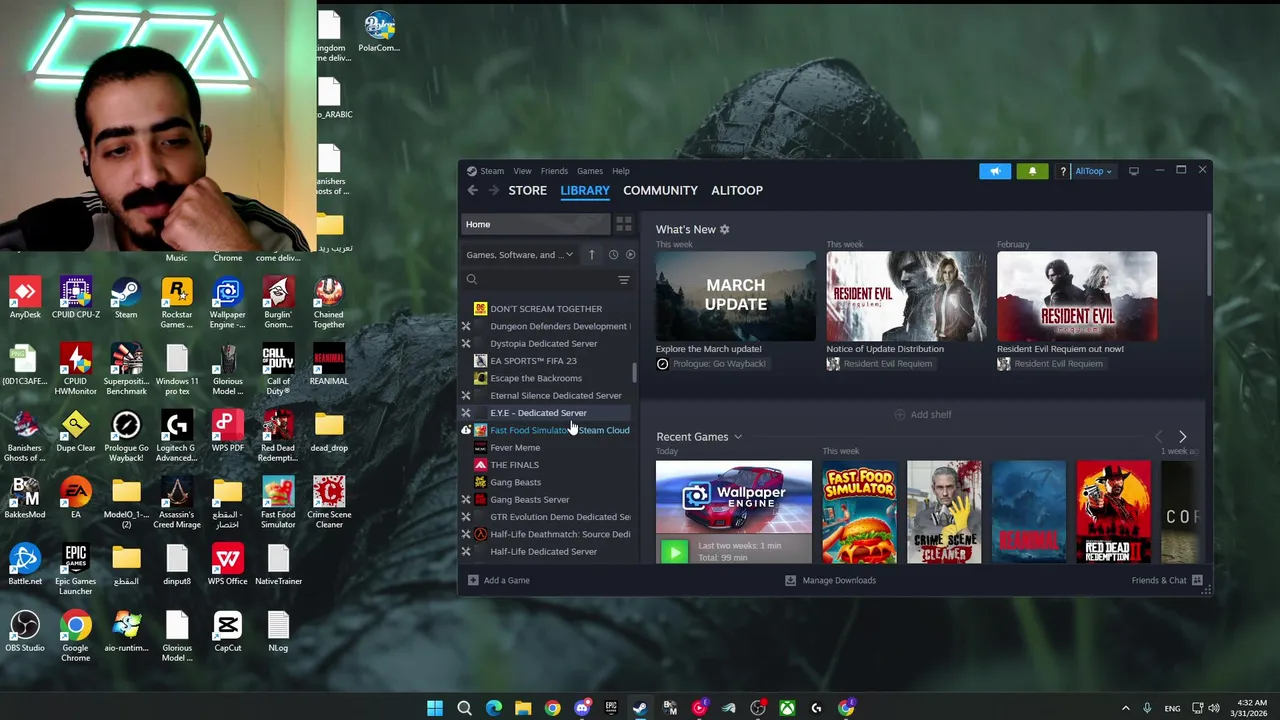Open the green notifications bell
This screenshot has width=1280, height=720.
point(1033,171)
